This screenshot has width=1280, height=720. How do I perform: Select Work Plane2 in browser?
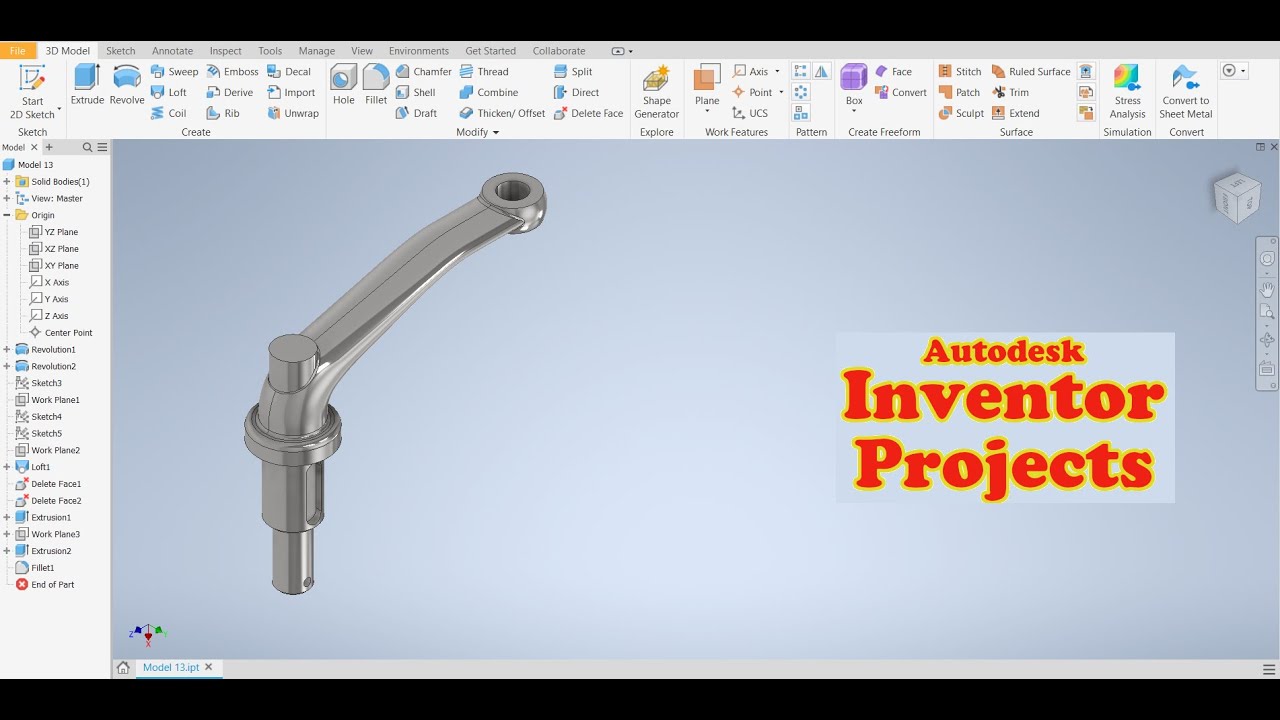[48, 450]
